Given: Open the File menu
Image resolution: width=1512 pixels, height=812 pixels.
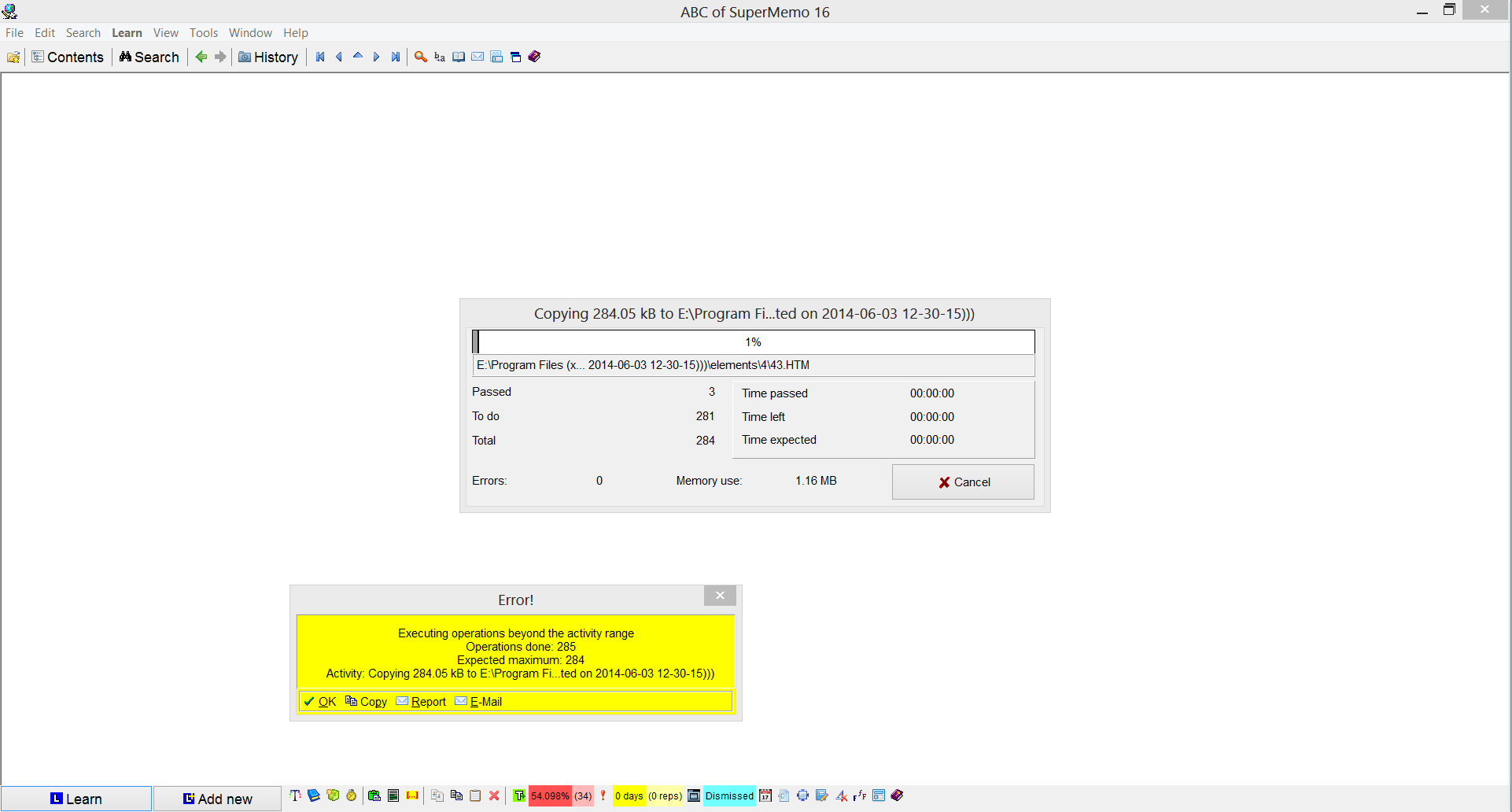Looking at the screenshot, I should pos(14,33).
